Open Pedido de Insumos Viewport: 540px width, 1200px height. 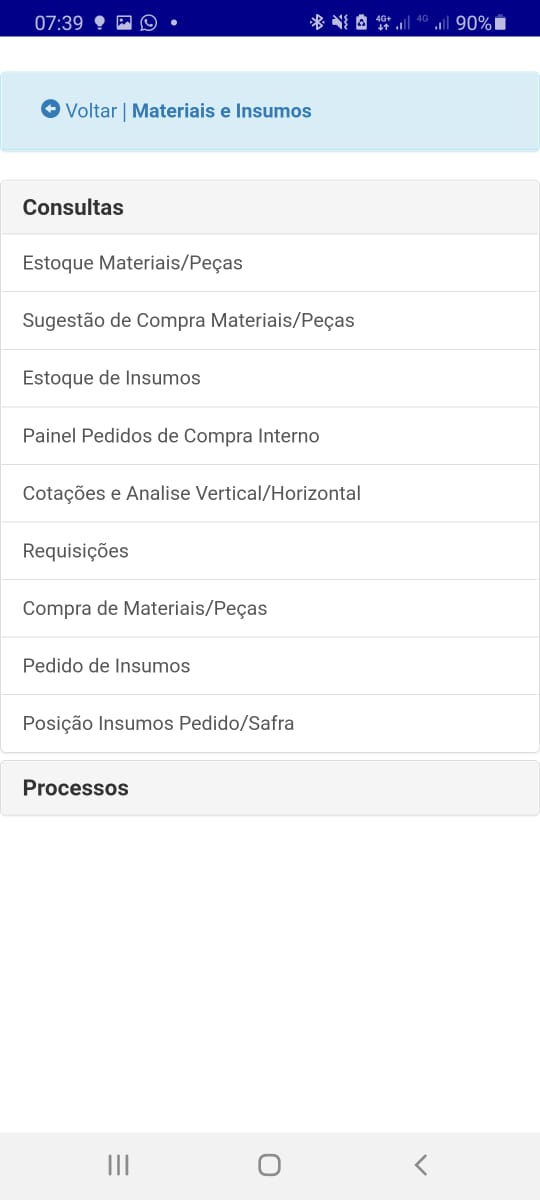(x=270, y=666)
